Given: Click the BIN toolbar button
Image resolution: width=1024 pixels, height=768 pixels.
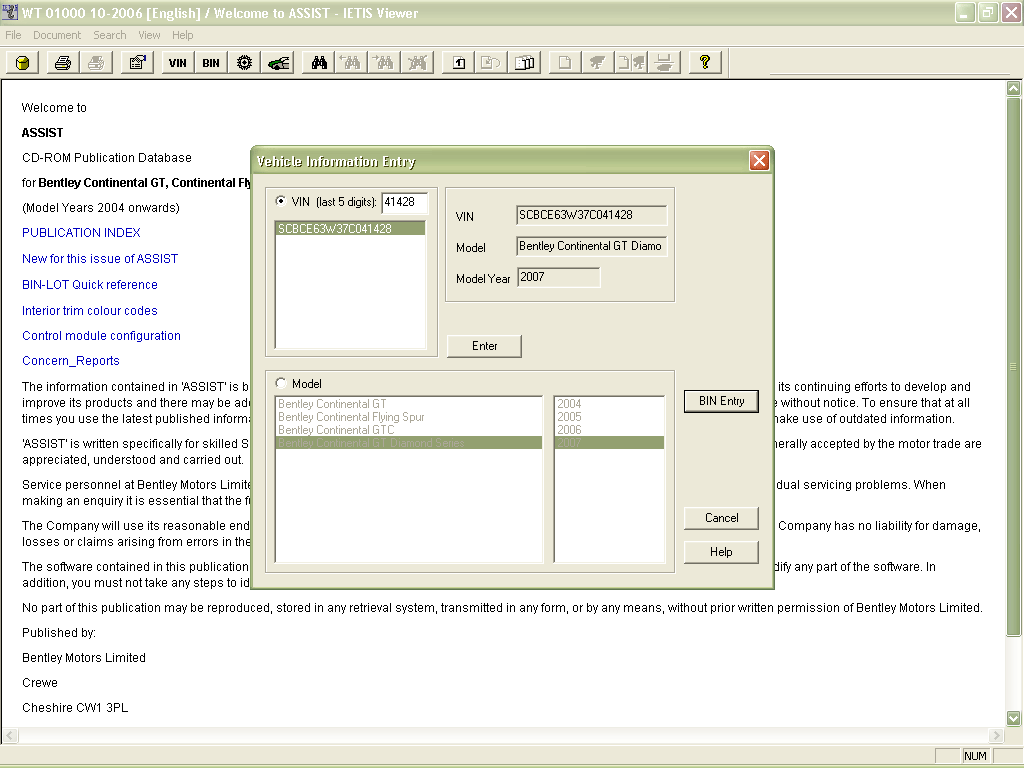Looking at the screenshot, I should (211, 63).
